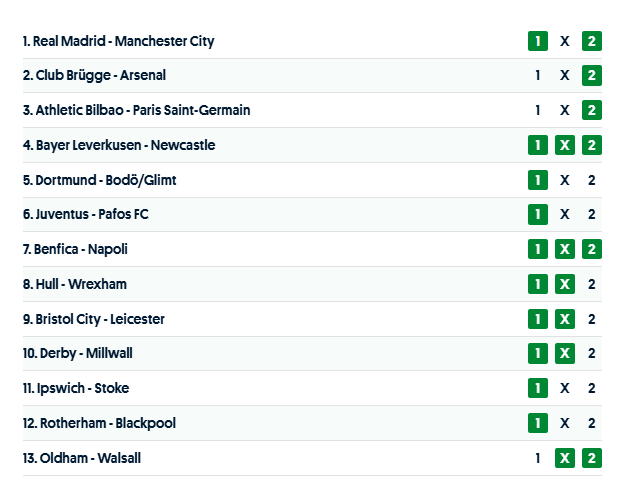Deselect draw for Bayer Leverkusen - Newcastle

click(565, 145)
